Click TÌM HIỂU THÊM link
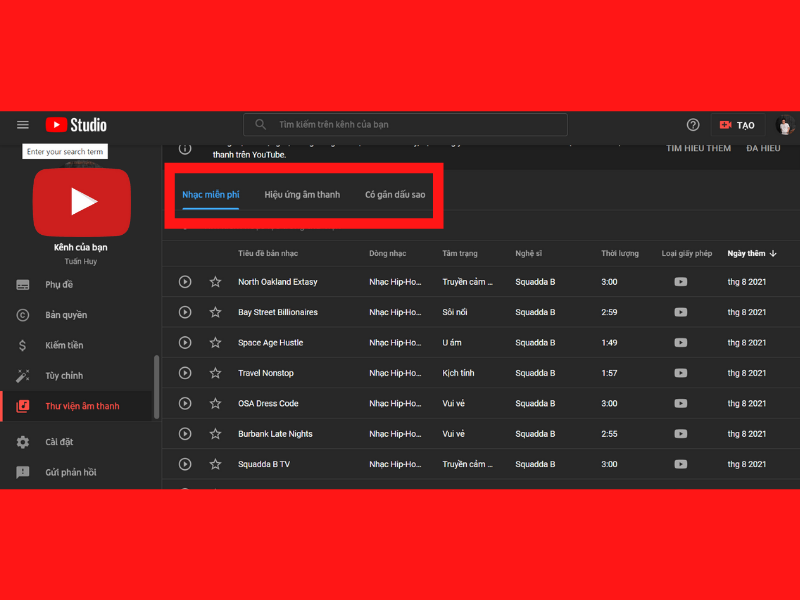This screenshot has width=800, height=600. (x=698, y=146)
